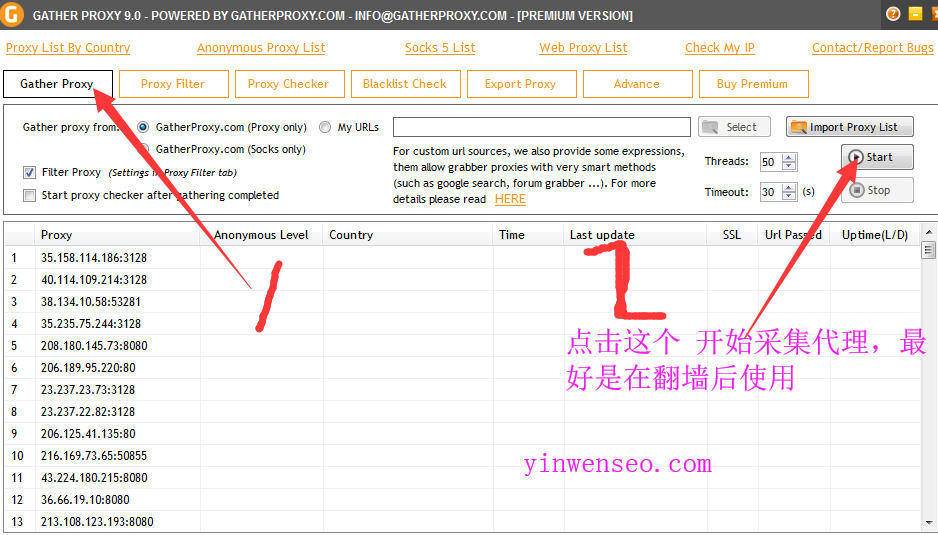Select proxy row 35.158.114.186:3128
938x535 pixels.
pos(463,258)
